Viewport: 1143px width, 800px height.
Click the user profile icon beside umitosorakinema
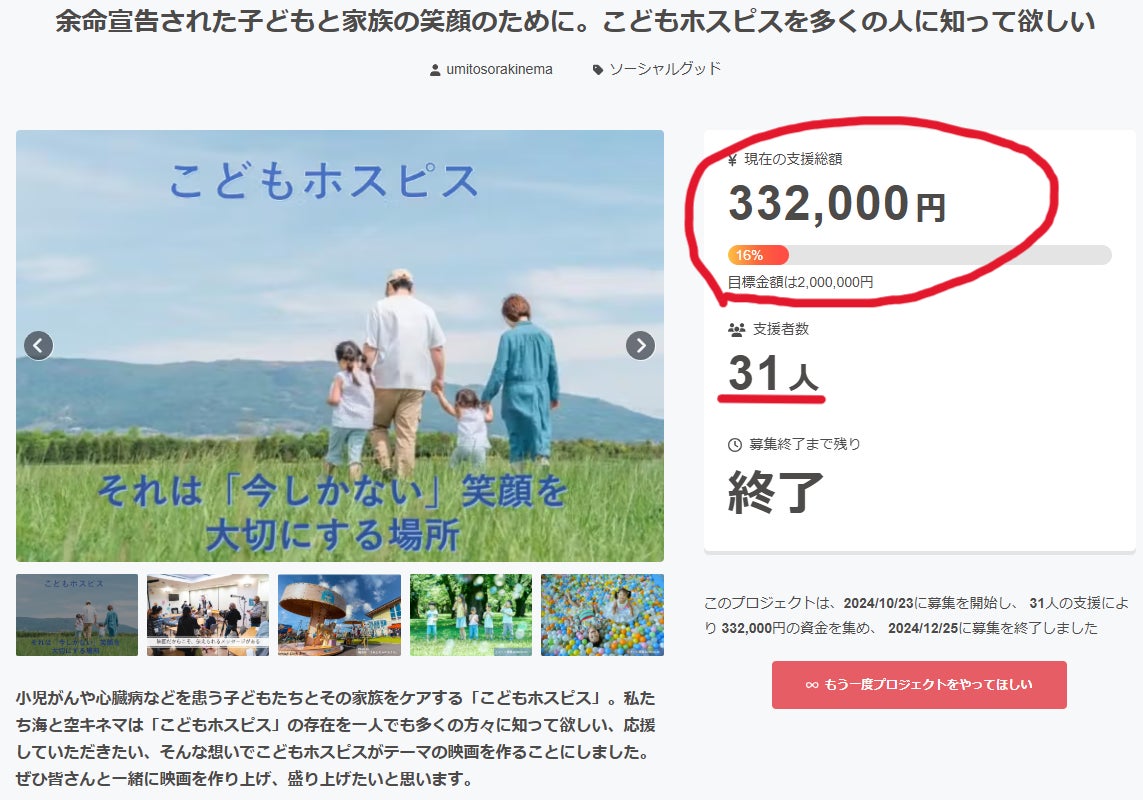(x=435, y=70)
